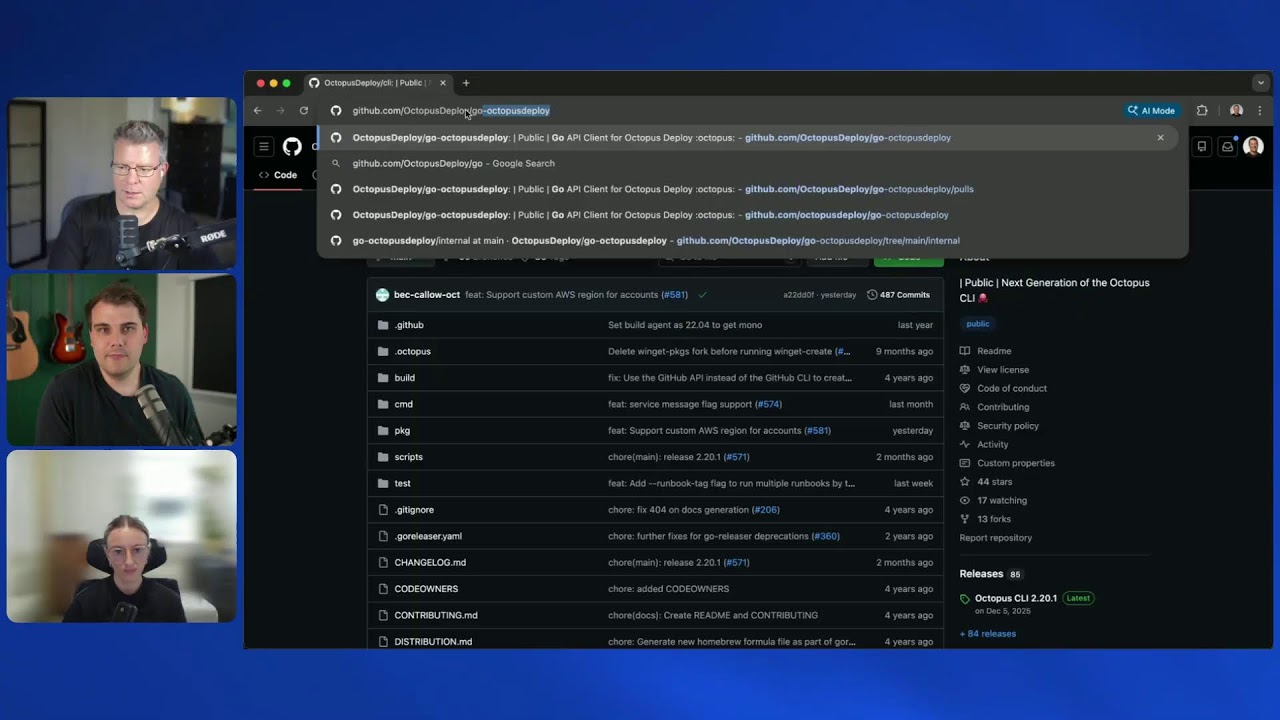Open the scripts folder
This screenshot has width=1280, height=720.
408,457
